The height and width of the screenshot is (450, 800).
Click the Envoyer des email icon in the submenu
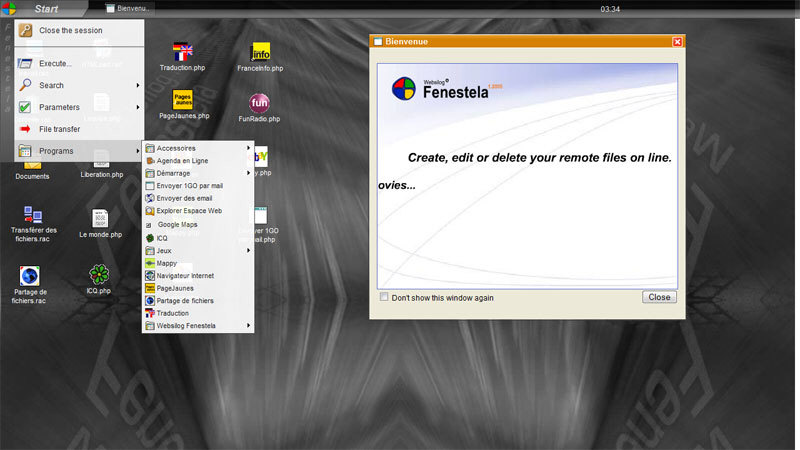pyautogui.click(x=149, y=198)
